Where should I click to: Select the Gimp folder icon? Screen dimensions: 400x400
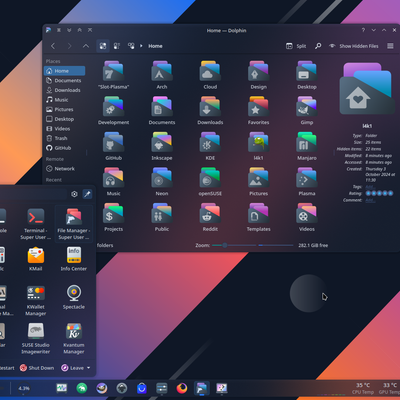(x=307, y=106)
